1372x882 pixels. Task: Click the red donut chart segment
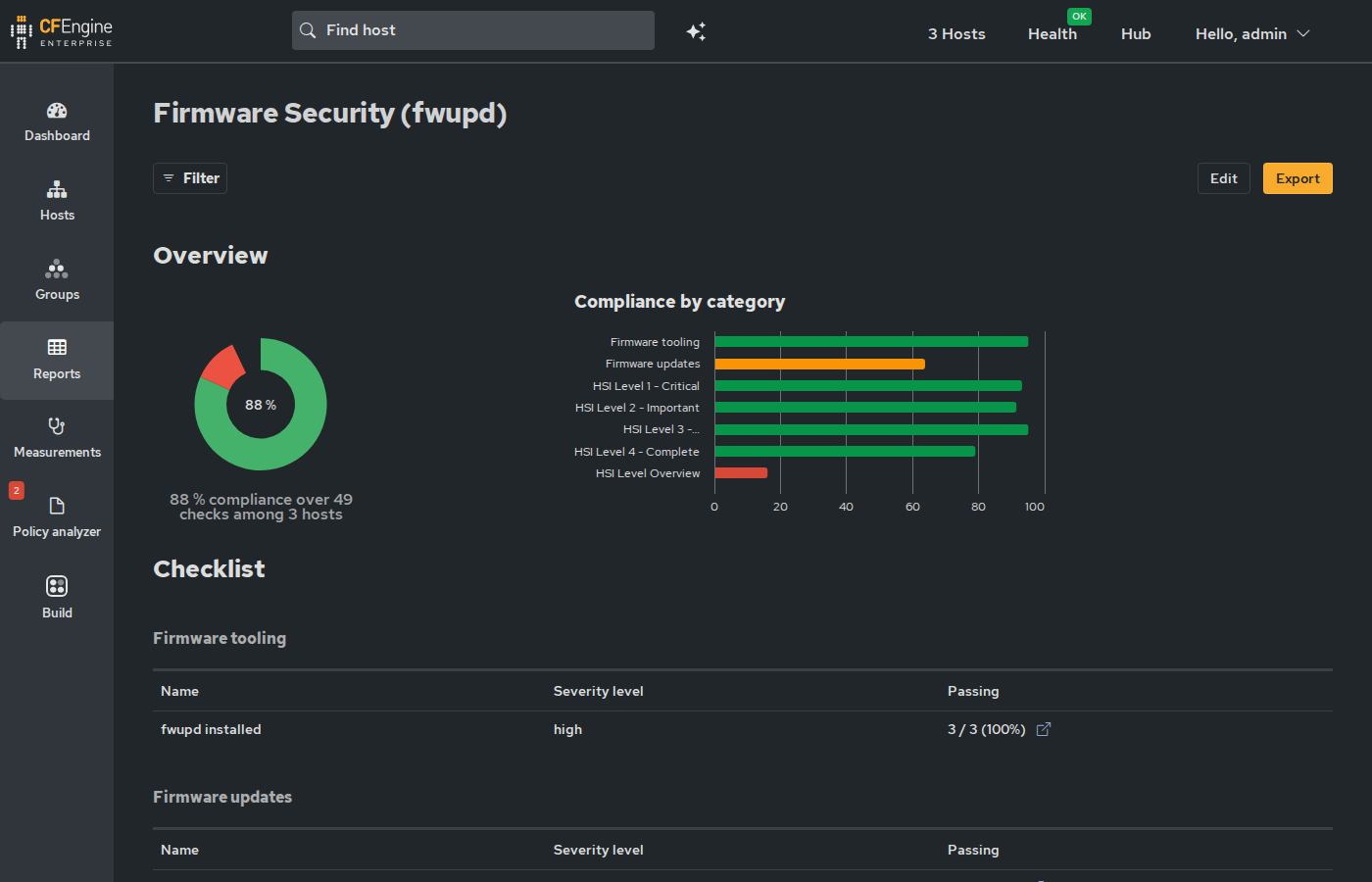(x=224, y=367)
